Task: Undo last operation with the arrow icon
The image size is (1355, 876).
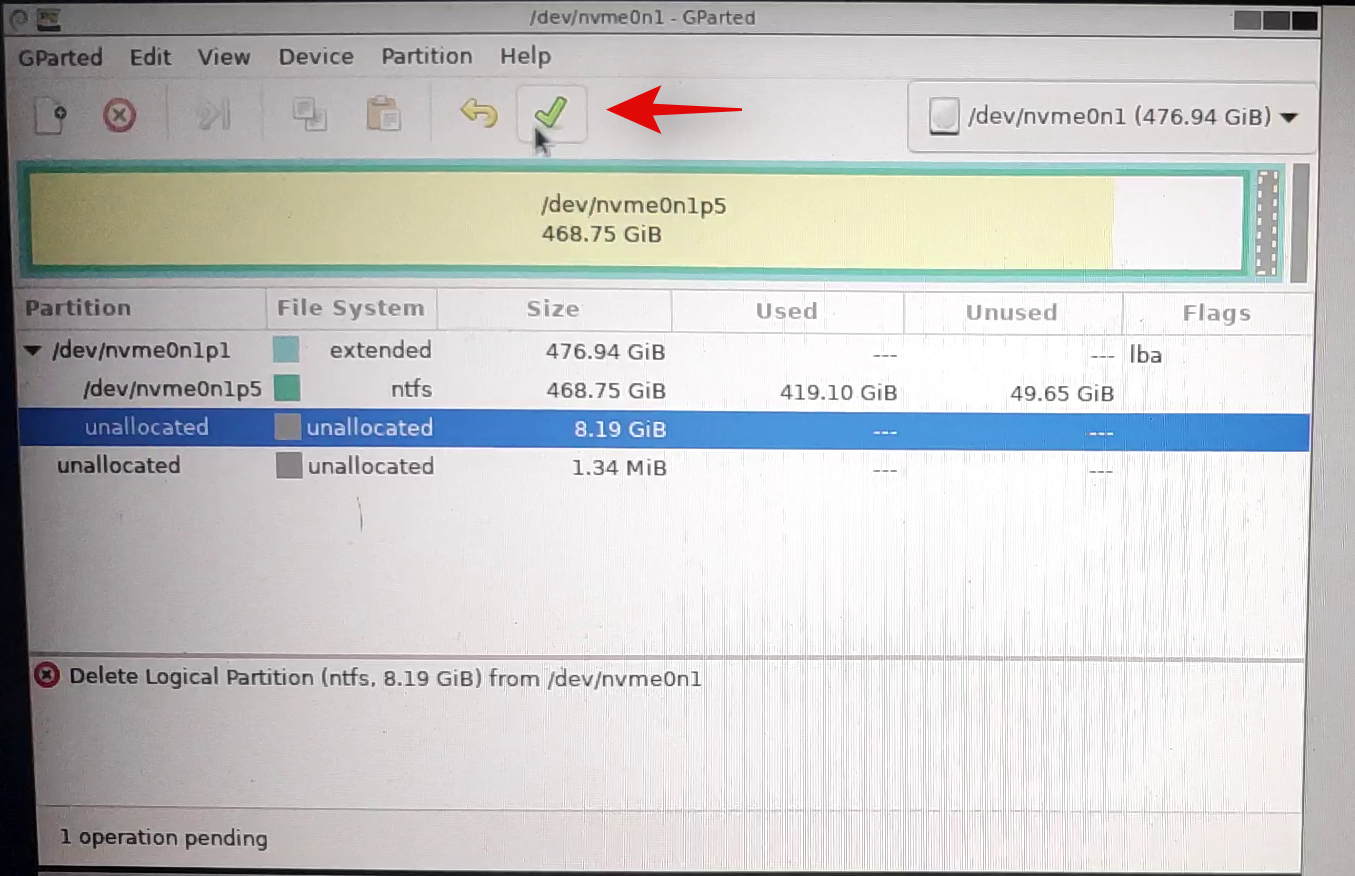Action: (479, 113)
